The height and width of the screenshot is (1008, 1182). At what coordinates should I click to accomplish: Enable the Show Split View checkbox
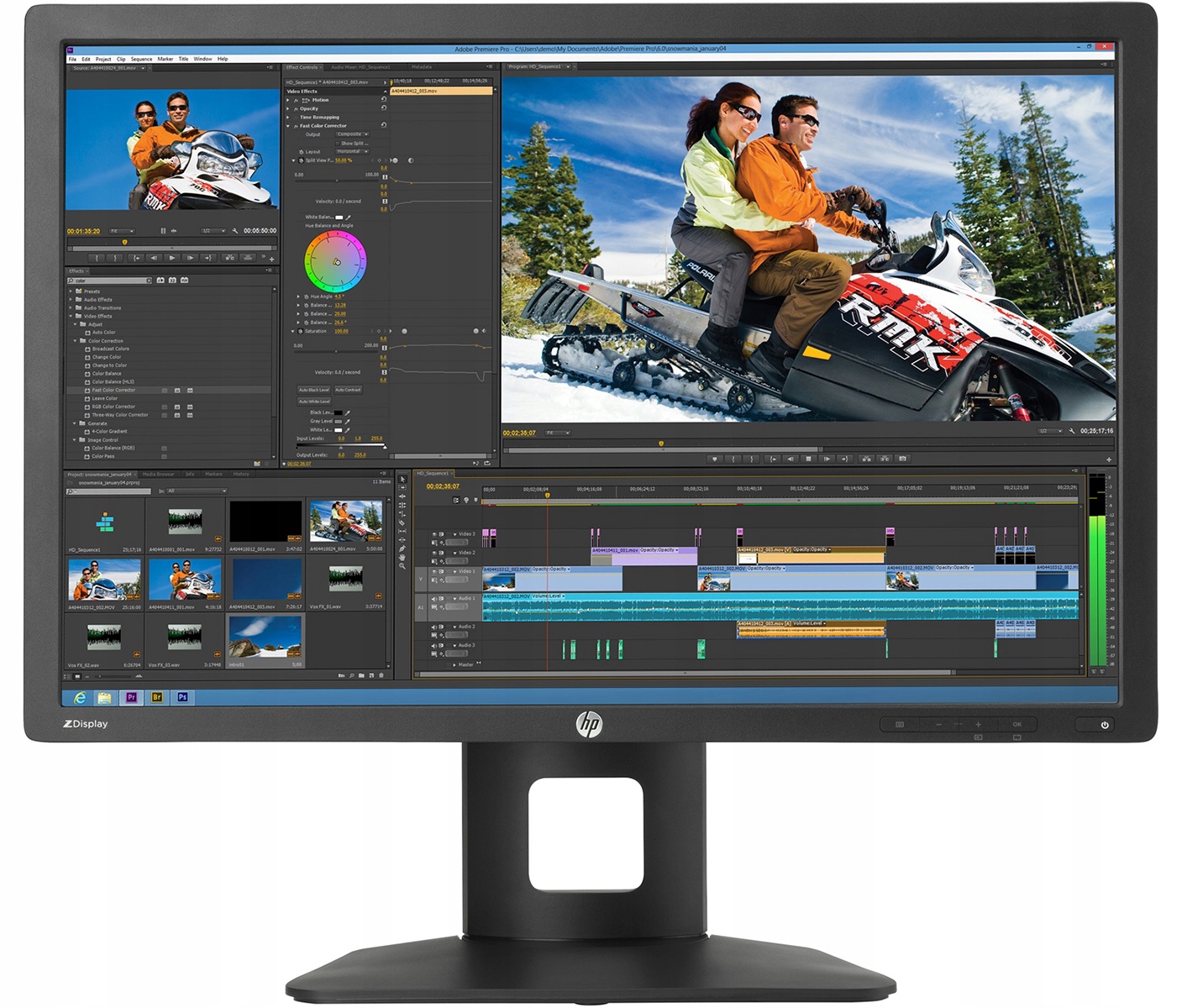click(x=337, y=144)
